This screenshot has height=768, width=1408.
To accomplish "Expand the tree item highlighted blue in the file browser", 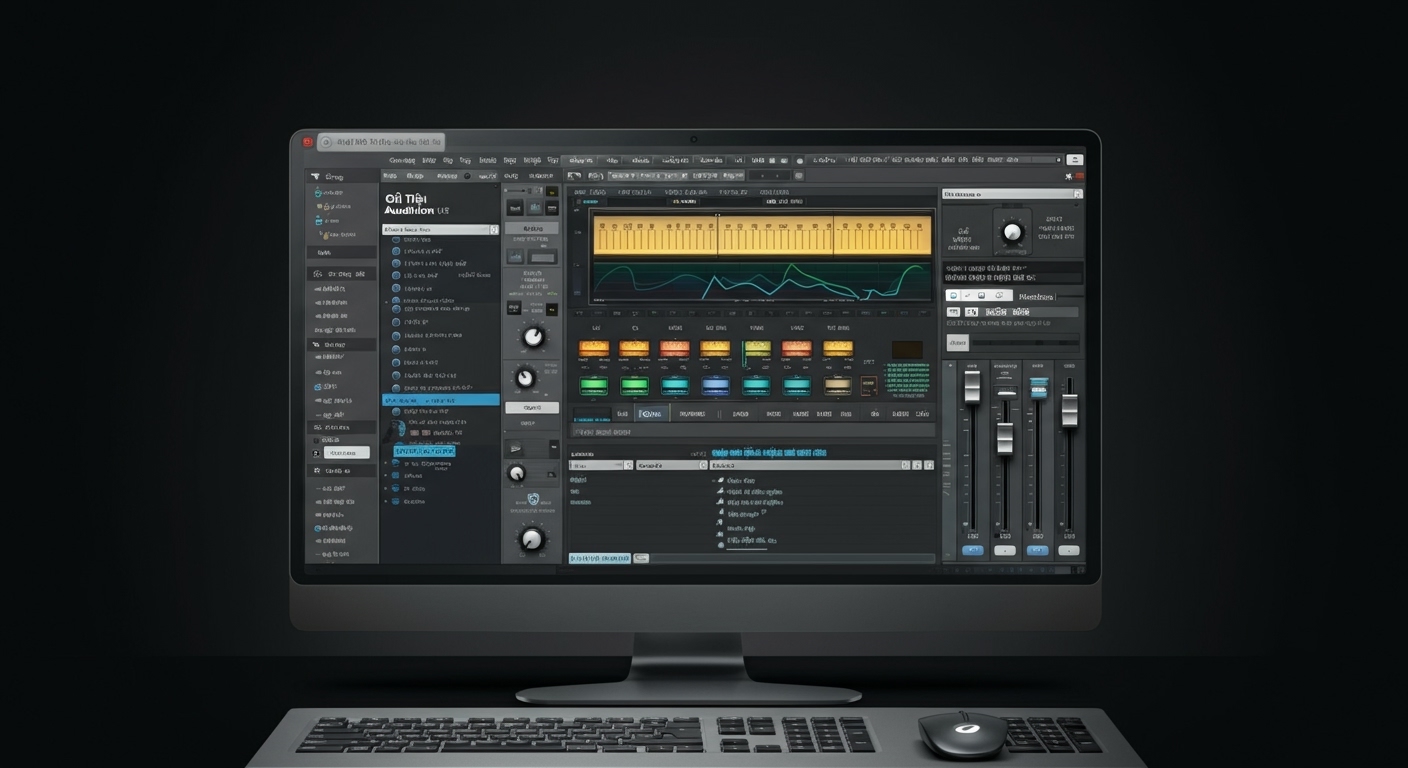I will click(440, 398).
